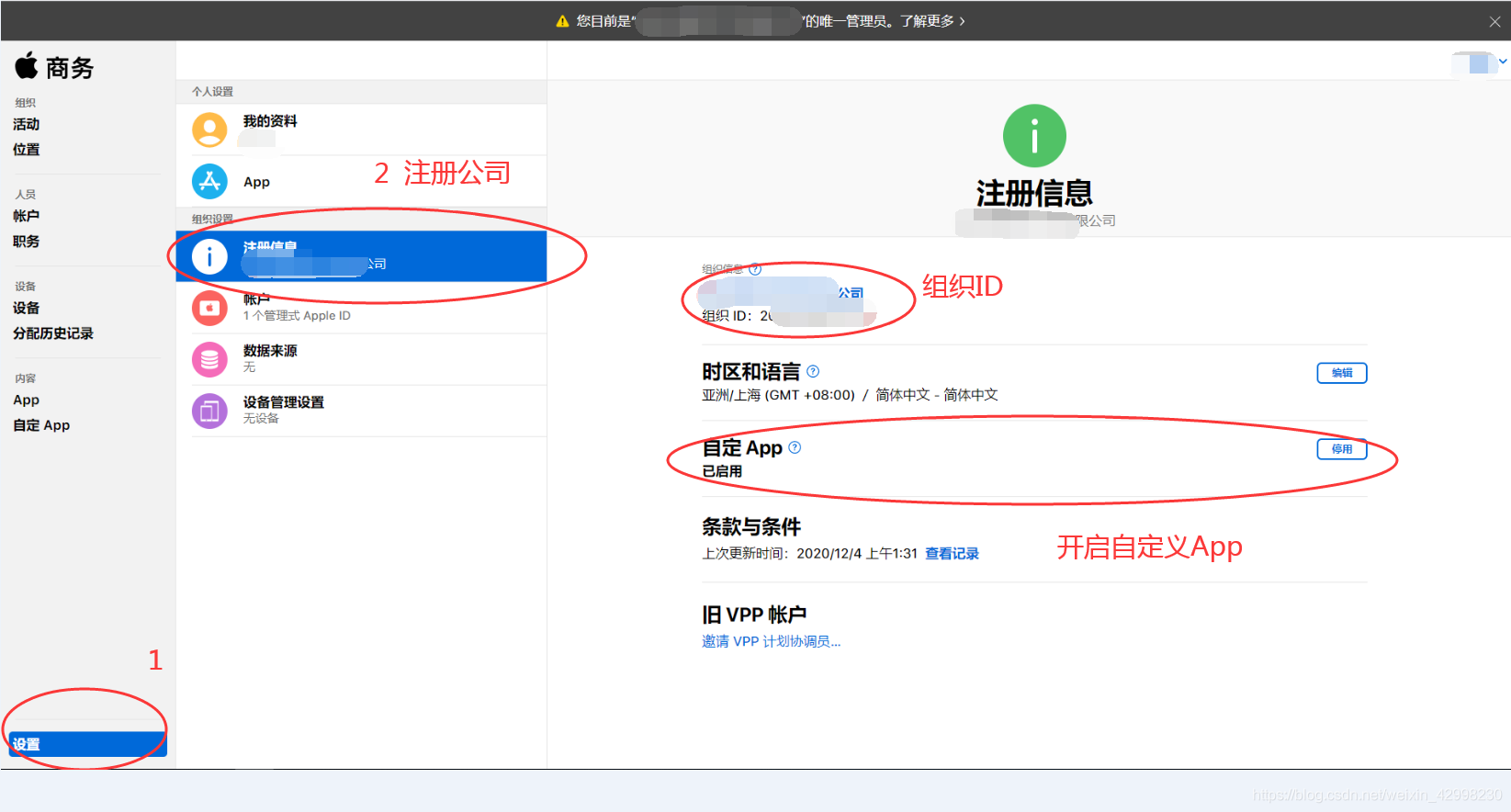Click help icon beside 组织信息
The height and width of the screenshot is (812, 1511).
tap(755, 269)
